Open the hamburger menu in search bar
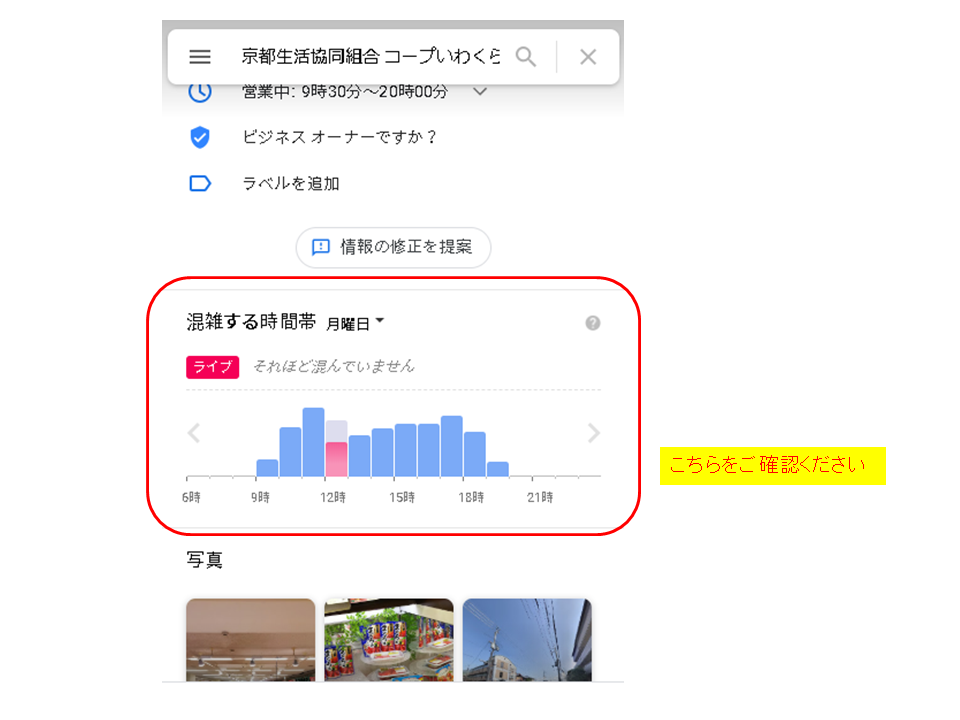Screen dimensions: 960x720 tap(200, 57)
